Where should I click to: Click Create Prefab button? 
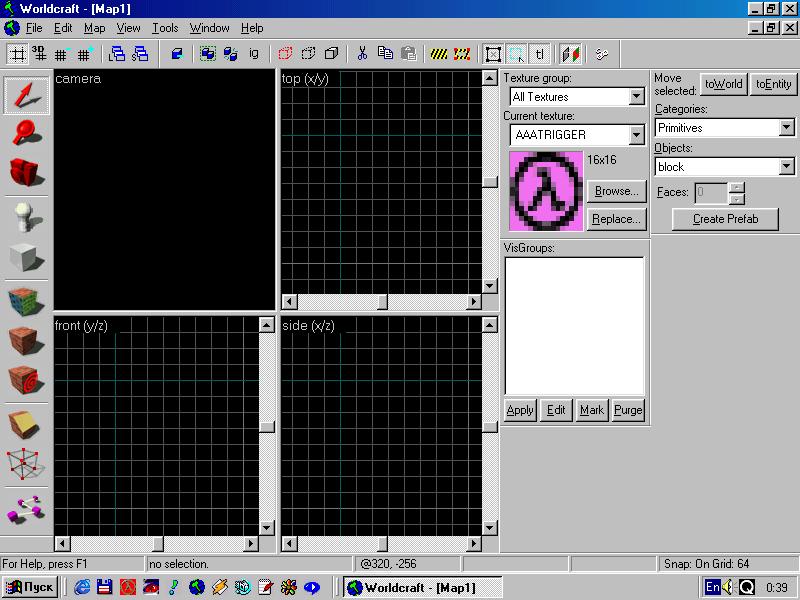click(725, 219)
